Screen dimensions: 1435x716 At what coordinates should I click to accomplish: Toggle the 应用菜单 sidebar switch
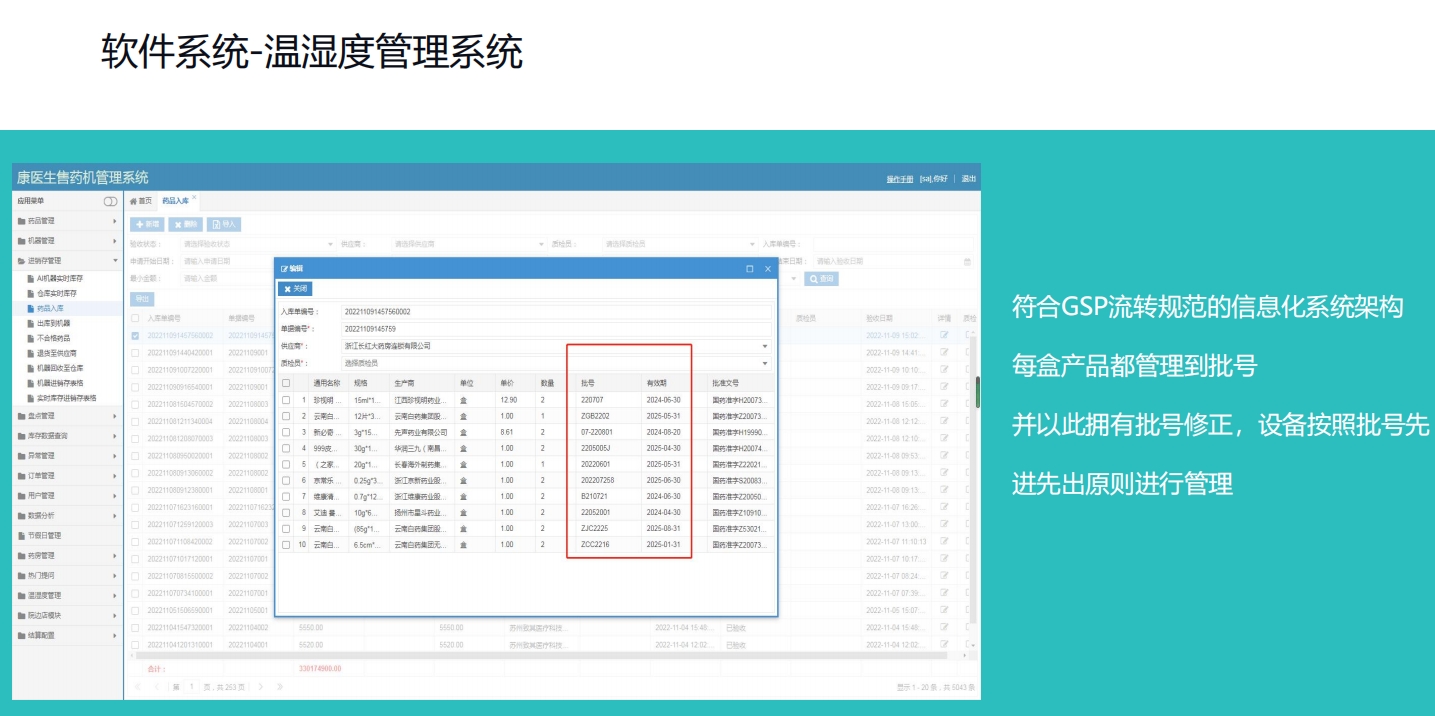point(110,201)
